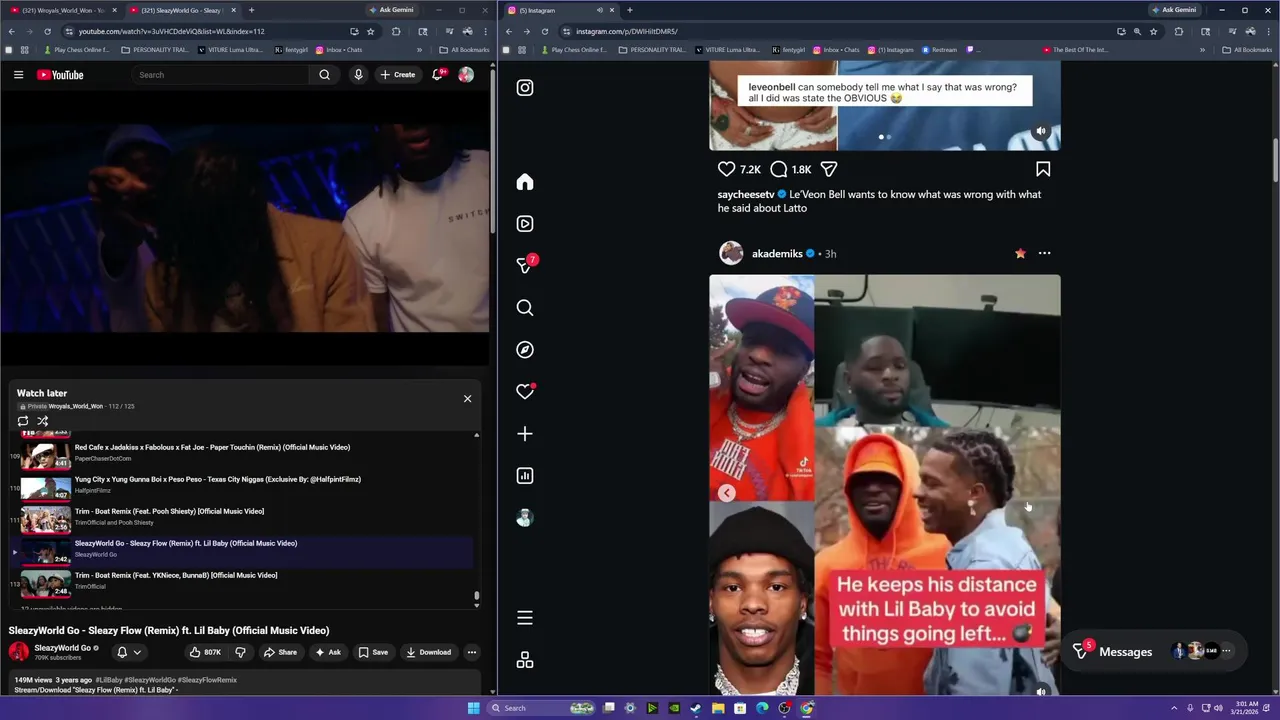
Task: Select SleazyWorld Go Sleazy Flow Remix row
Action: (241, 550)
